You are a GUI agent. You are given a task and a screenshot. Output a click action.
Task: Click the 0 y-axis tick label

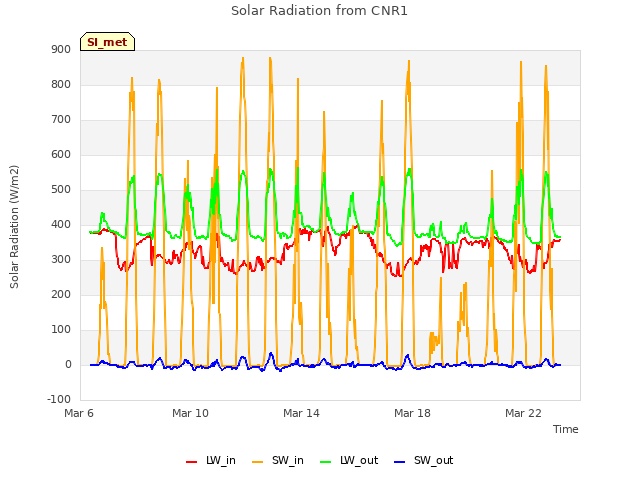(68, 365)
